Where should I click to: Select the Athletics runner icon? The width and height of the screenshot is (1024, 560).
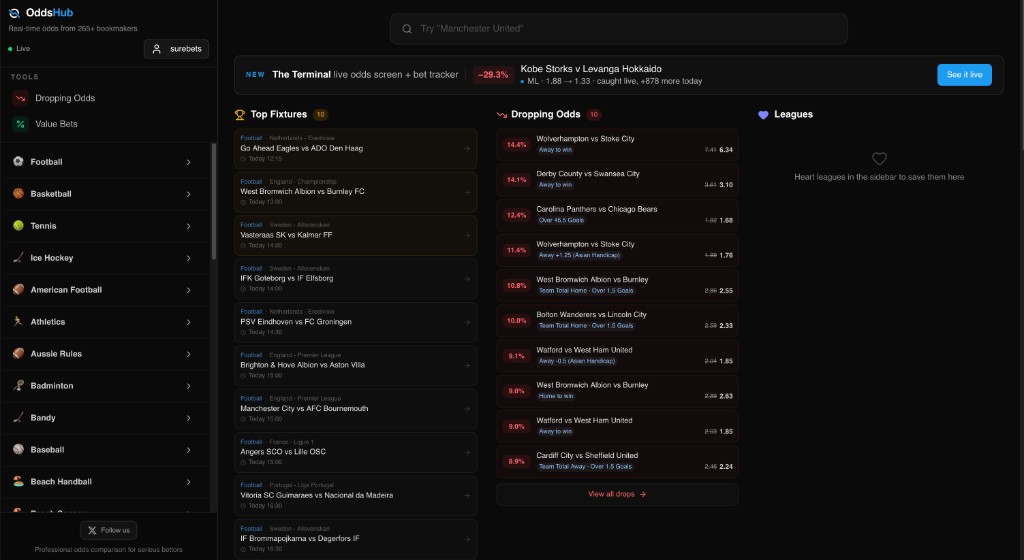[x=18, y=321]
